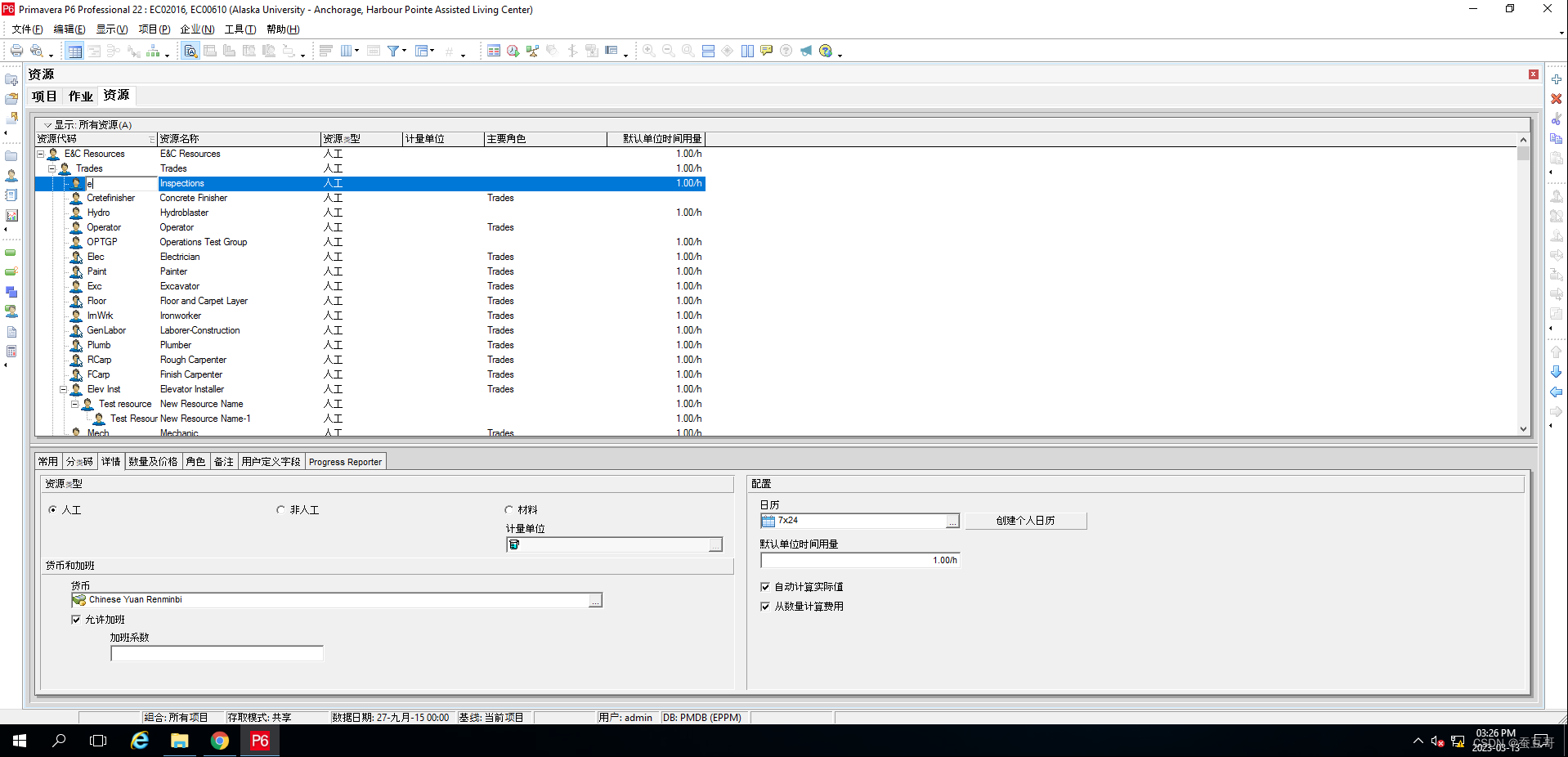
Task: Delete the selected resource with red X
Action: [x=1557, y=99]
